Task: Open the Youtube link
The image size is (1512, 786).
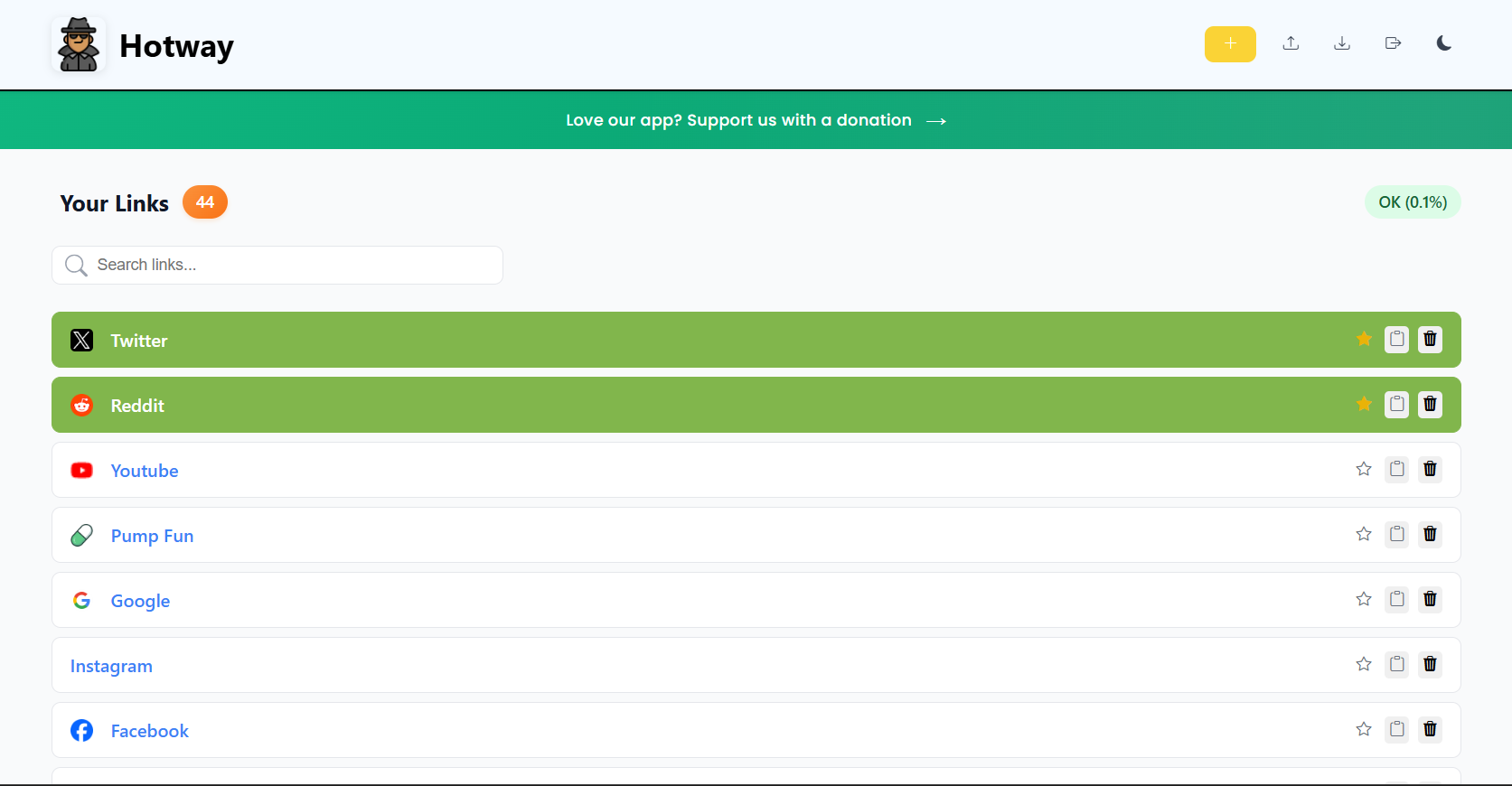Action: [145, 471]
